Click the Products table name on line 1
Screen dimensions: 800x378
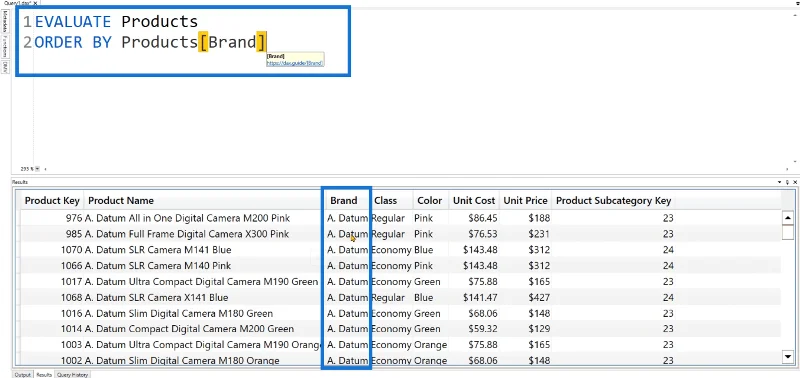pyautogui.click(x=160, y=22)
